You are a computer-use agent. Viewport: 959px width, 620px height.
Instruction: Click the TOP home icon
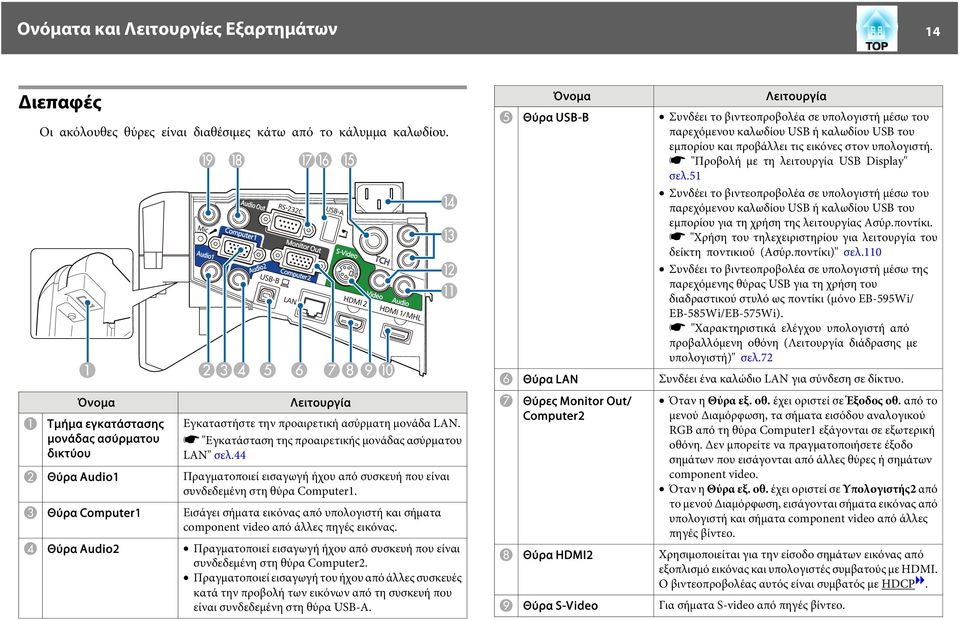coord(876,29)
